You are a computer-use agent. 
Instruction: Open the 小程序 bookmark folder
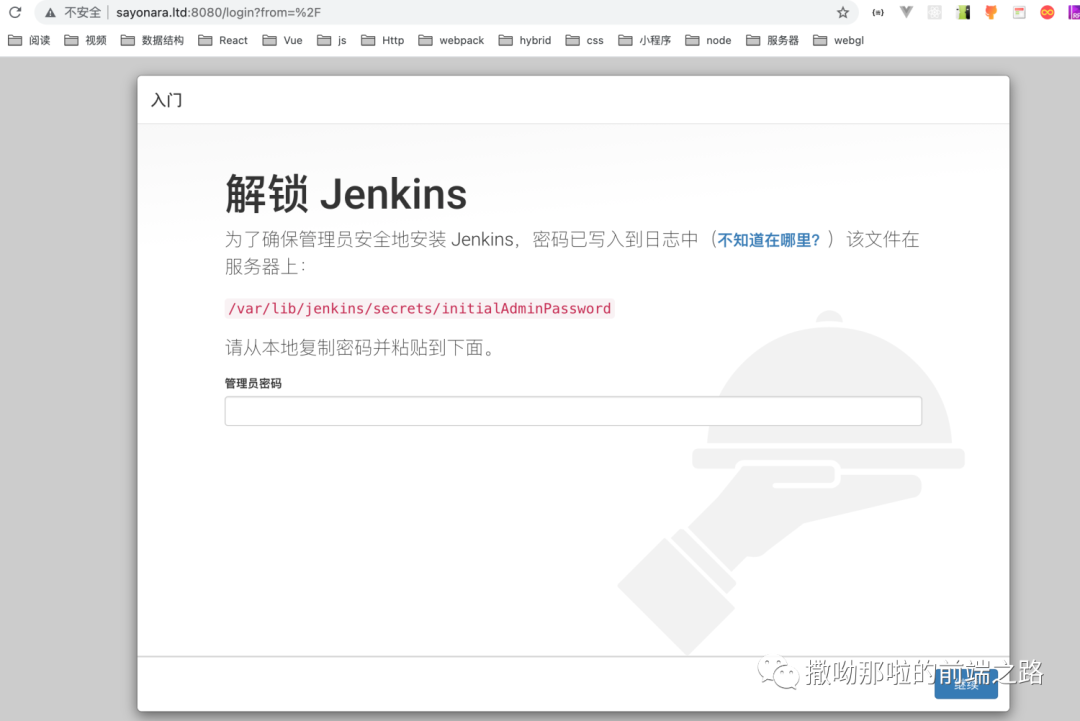644,41
